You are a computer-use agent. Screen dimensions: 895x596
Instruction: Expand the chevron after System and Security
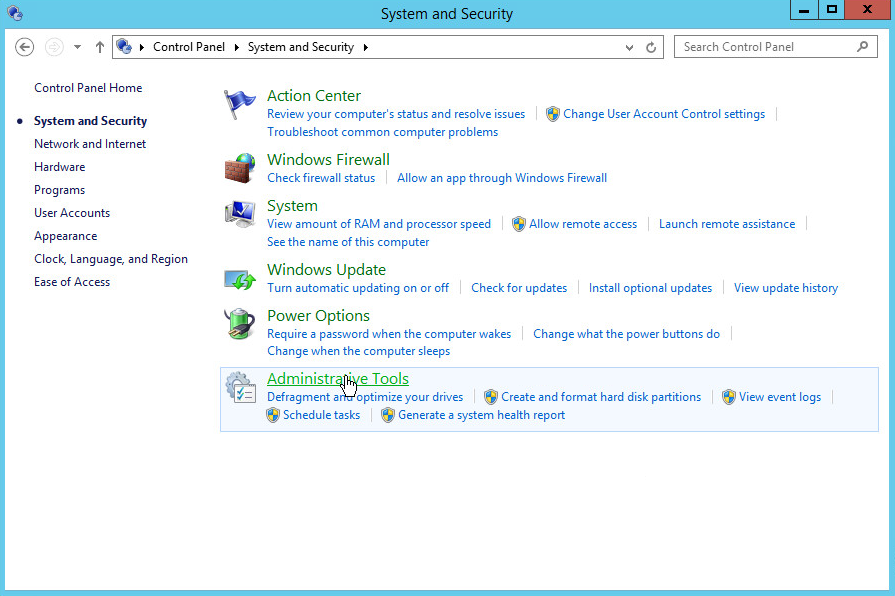pos(366,47)
